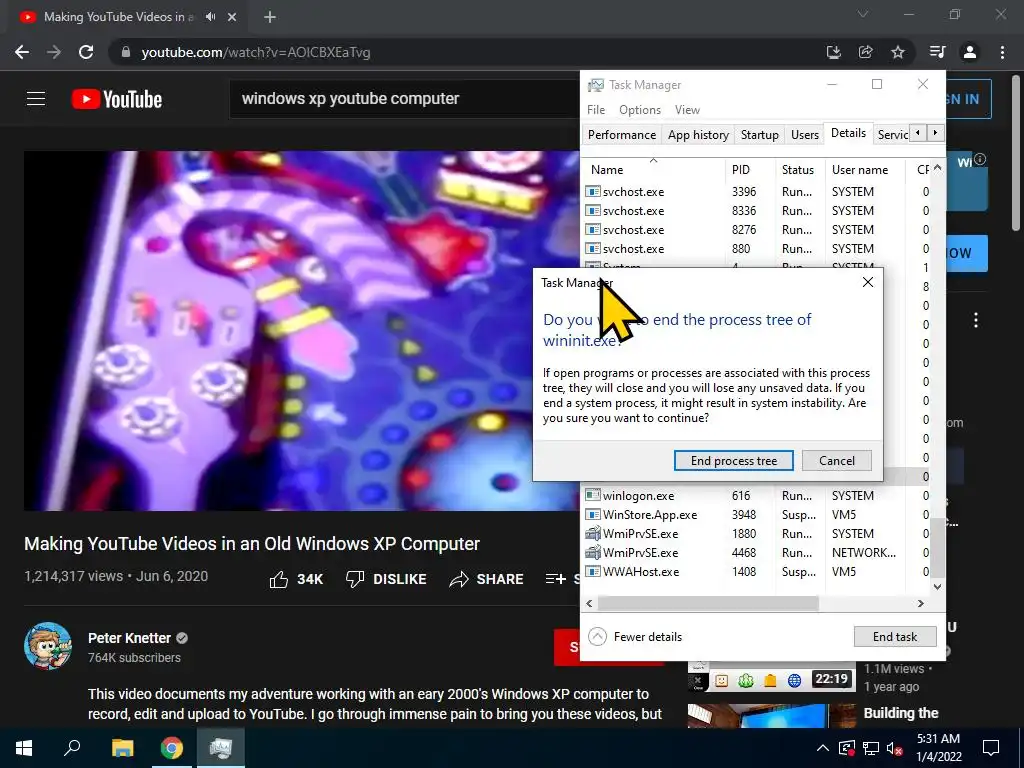Sort by User name column header
1024x768 pixels.
(865, 170)
